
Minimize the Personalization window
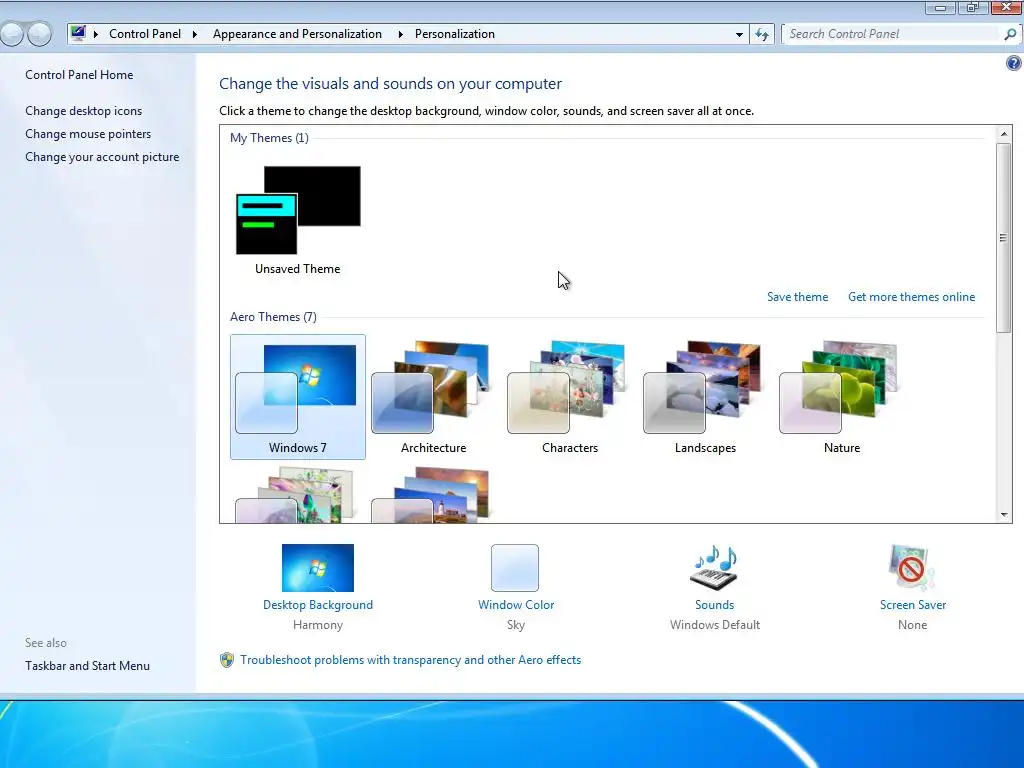click(940, 8)
